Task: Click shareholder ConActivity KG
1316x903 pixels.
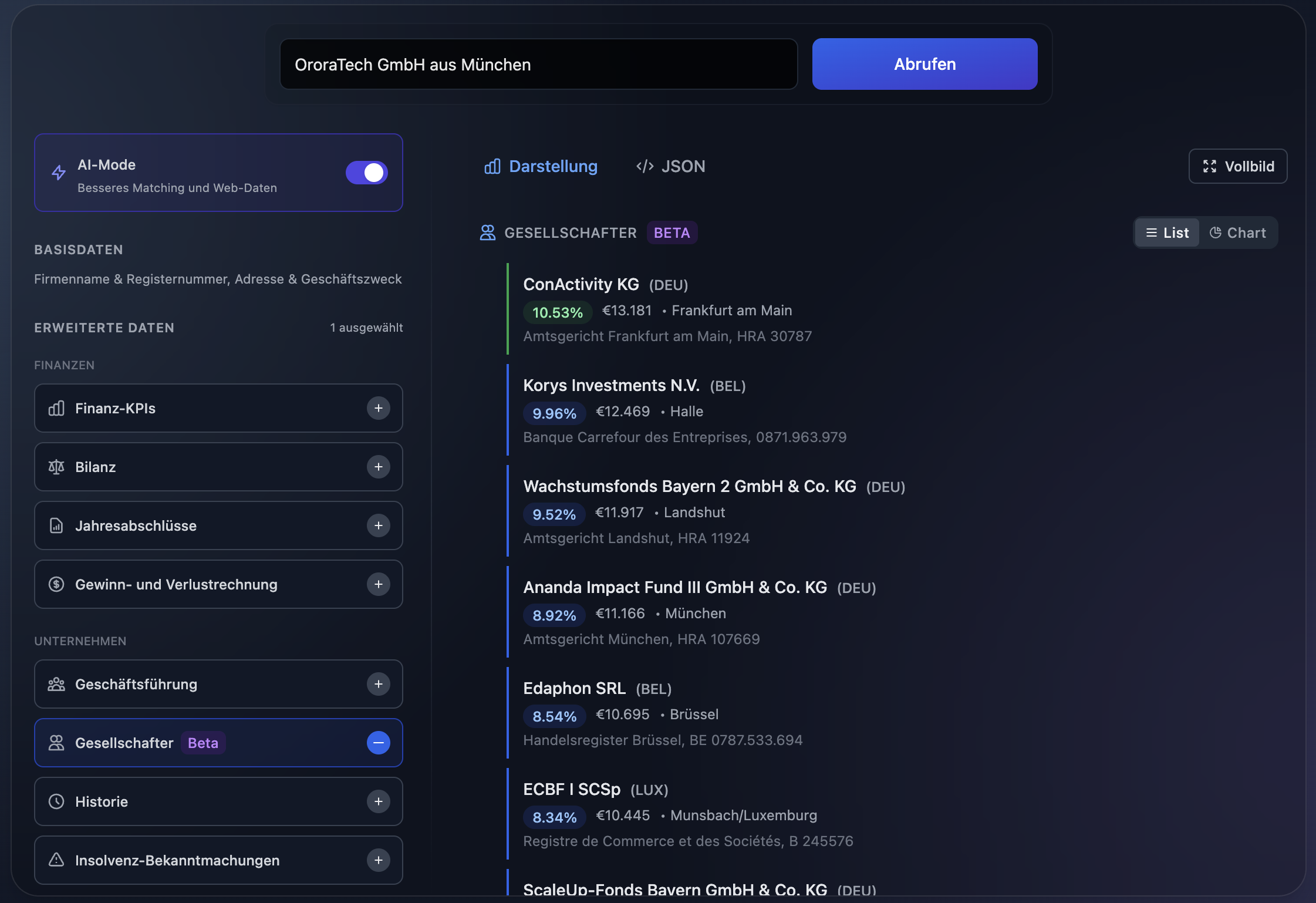Action: (581, 284)
